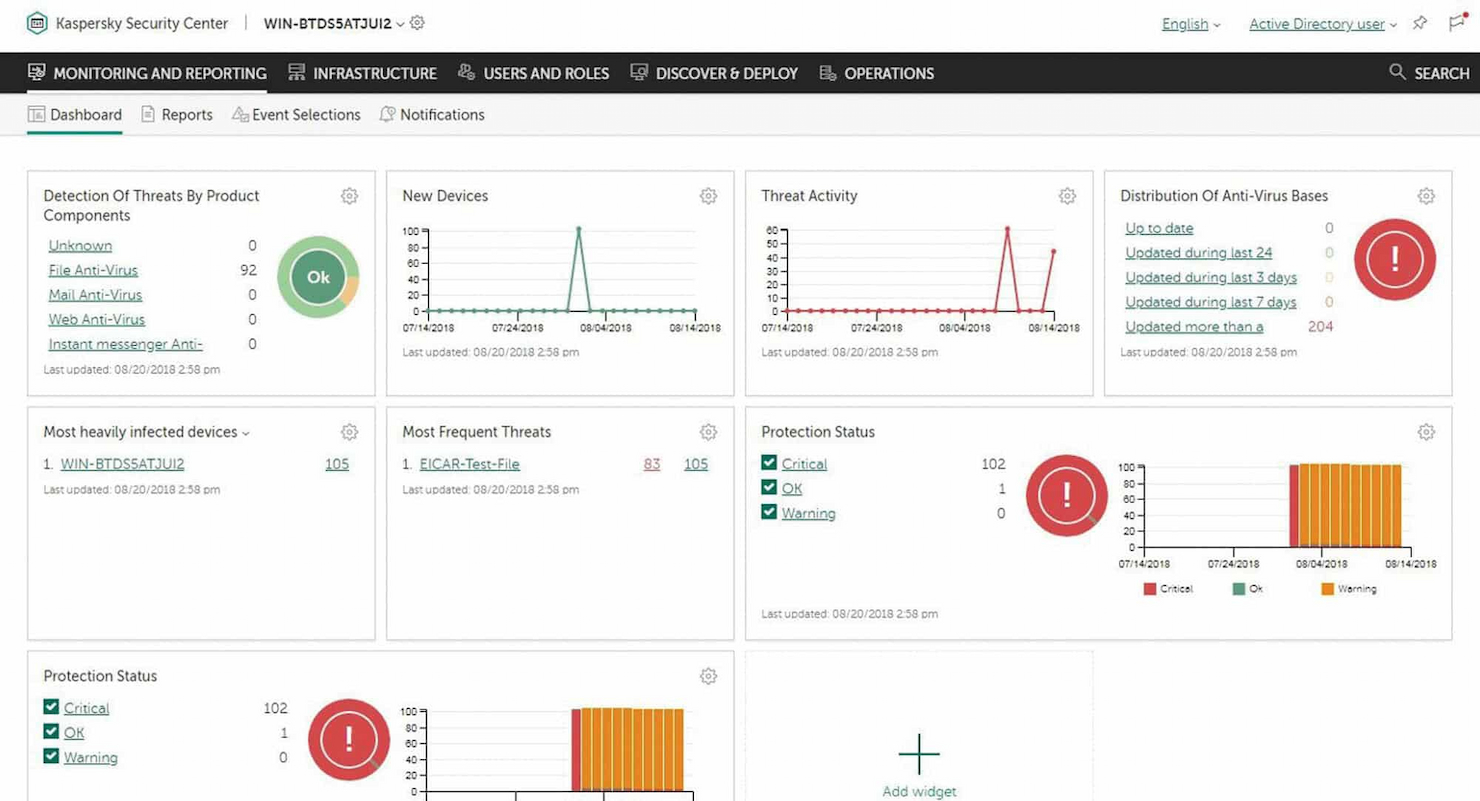
Task: Open server settings gear beside WIN-BTDS5ATJUI2
Action: coord(417,22)
